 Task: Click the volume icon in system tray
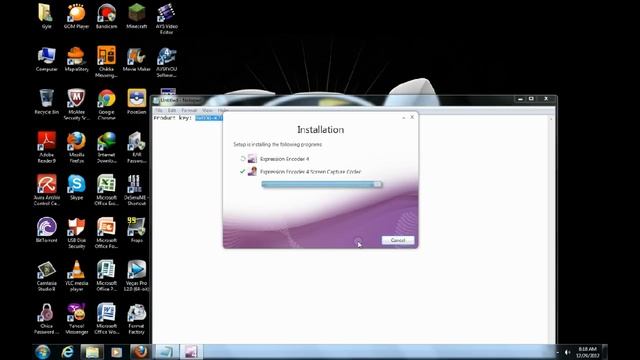tap(567, 352)
